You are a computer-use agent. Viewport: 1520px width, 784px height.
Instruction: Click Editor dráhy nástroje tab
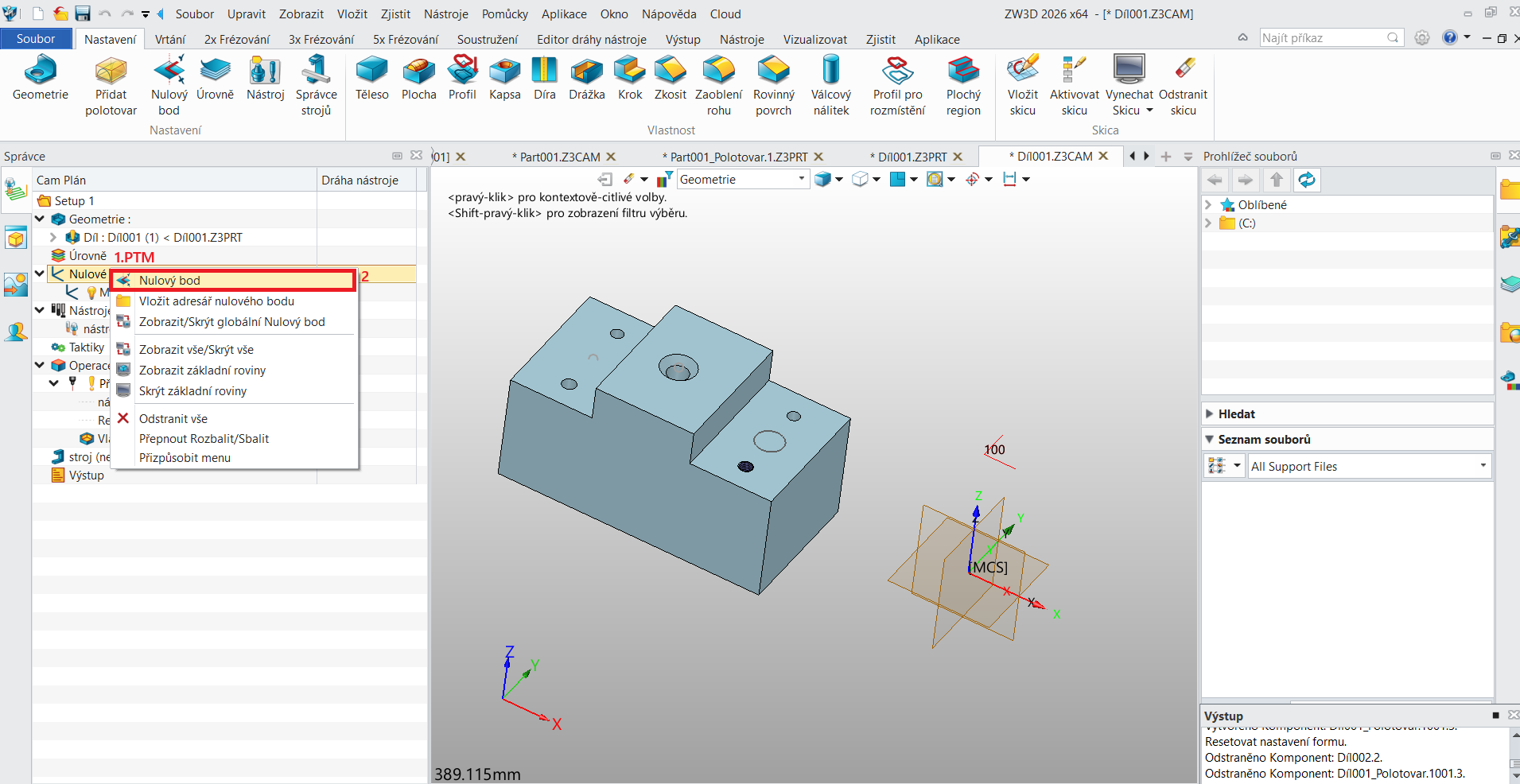coord(592,40)
